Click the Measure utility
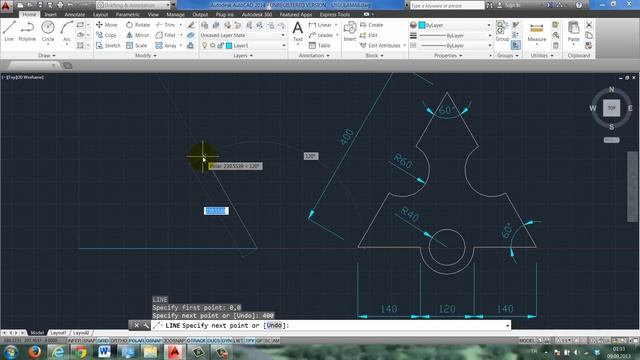Screen dimensions: 640x360 537,32
